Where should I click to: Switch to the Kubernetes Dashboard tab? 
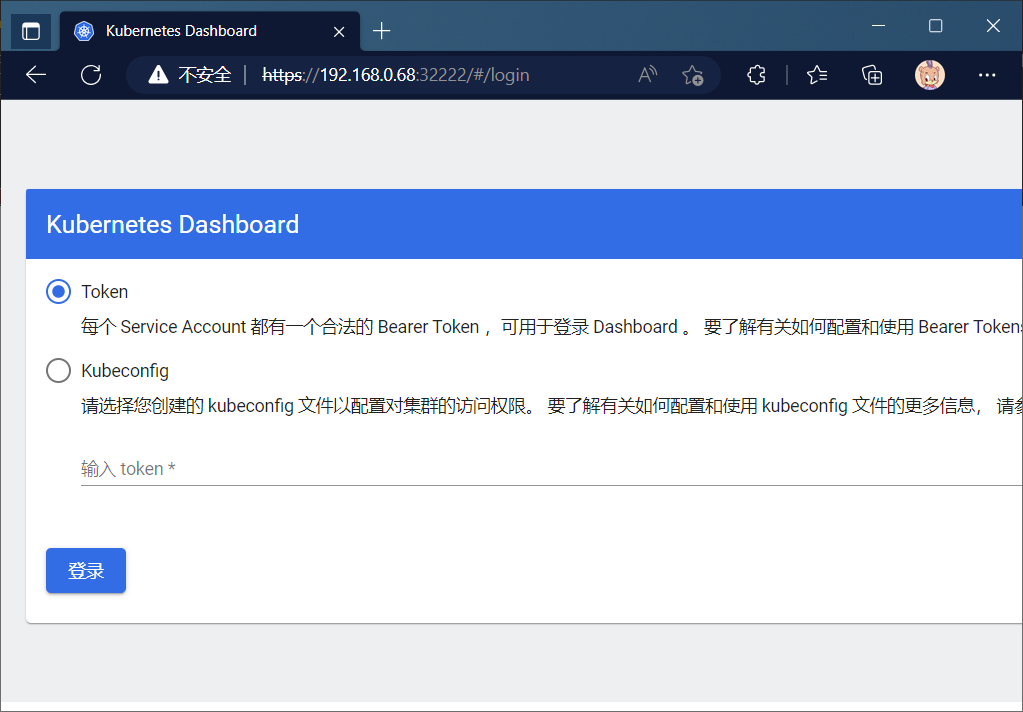point(181,31)
